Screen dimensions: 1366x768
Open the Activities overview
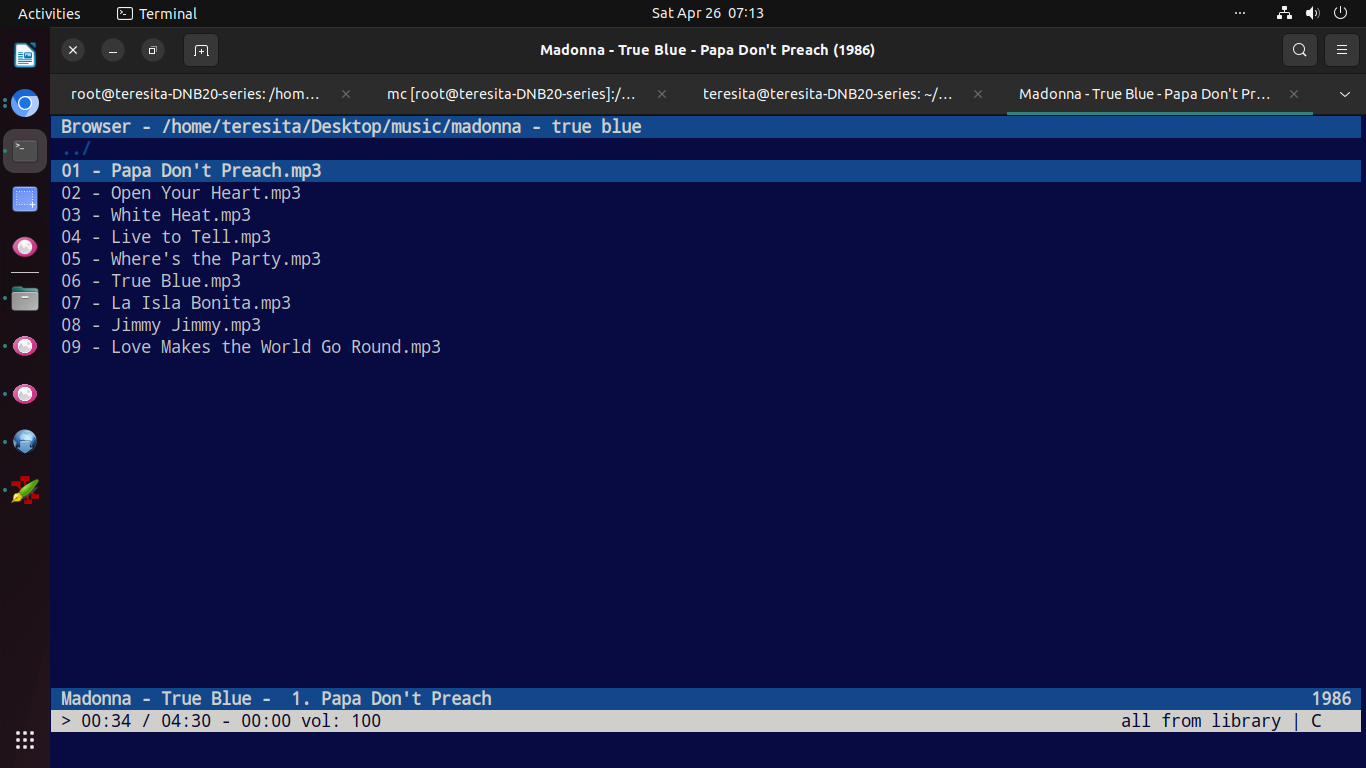point(49,14)
